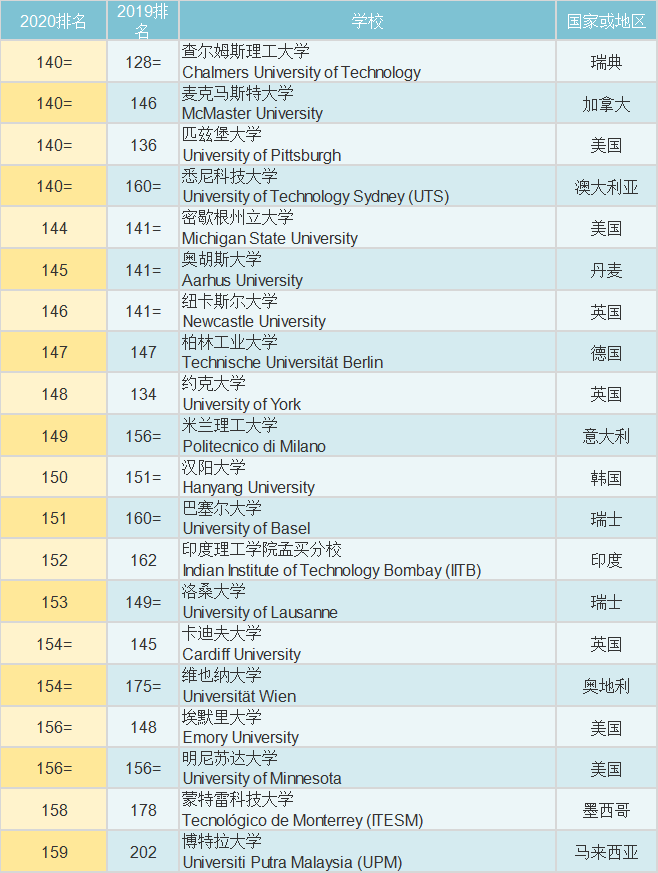Click 2019 rank 136 cell

pos(143,145)
